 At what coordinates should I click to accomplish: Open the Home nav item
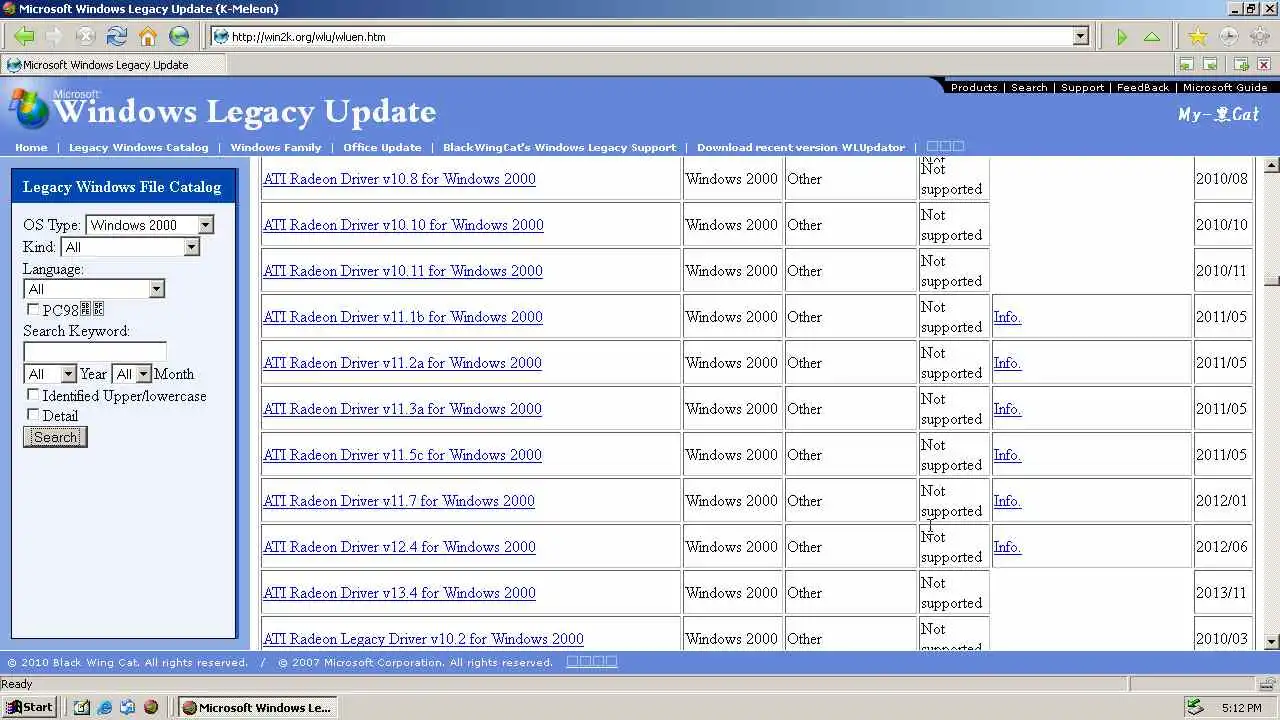[x=31, y=147]
